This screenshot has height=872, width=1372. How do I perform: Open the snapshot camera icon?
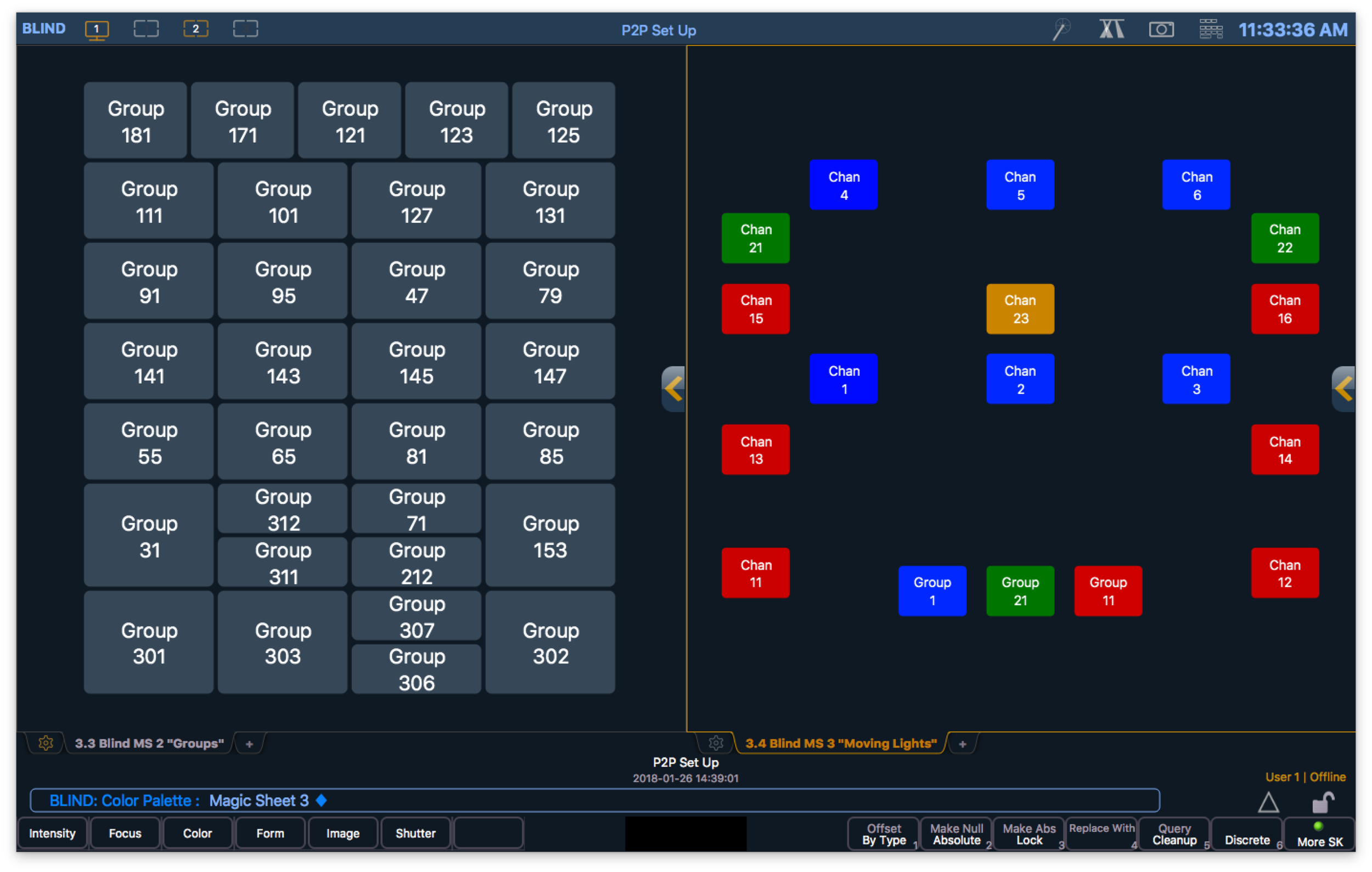[x=1161, y=29]
